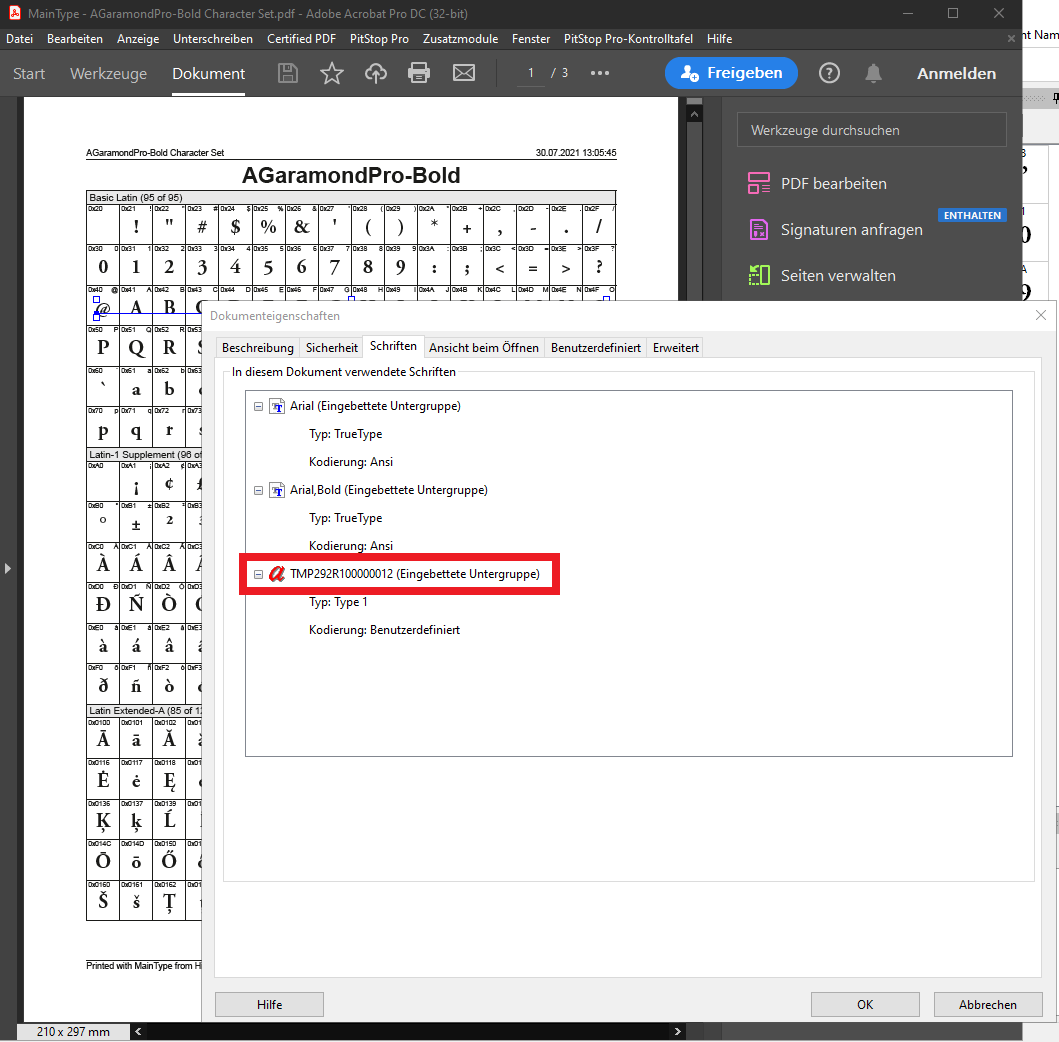1059x1042 pixels.
Task: Click the Seiten verwalten tool icon
Action: (x=758, y=276)
